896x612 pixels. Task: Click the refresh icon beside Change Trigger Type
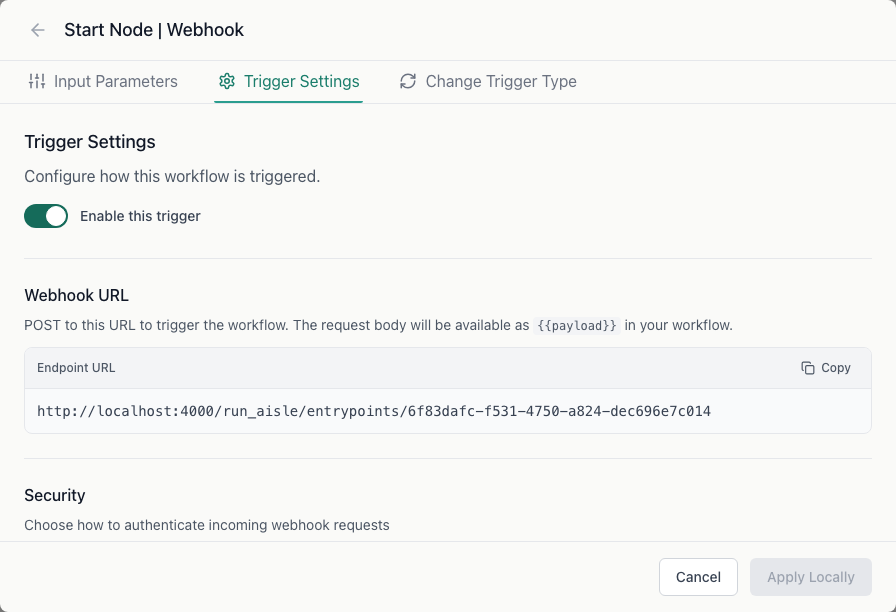(x=408, y=81)
